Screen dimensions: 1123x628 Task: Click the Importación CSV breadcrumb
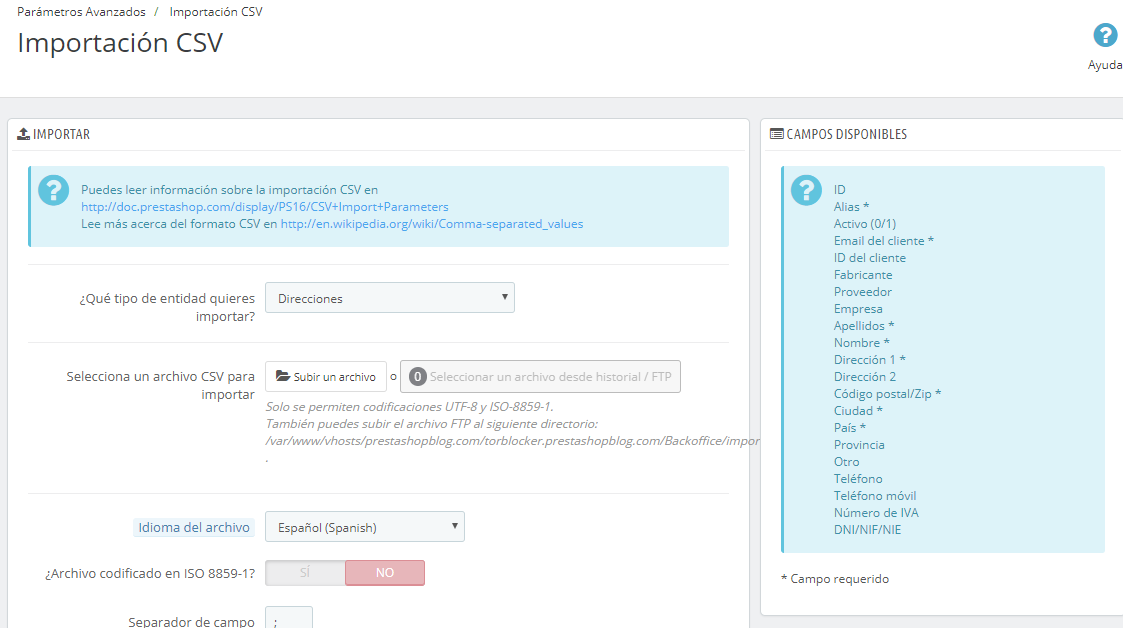pos(216,12)
